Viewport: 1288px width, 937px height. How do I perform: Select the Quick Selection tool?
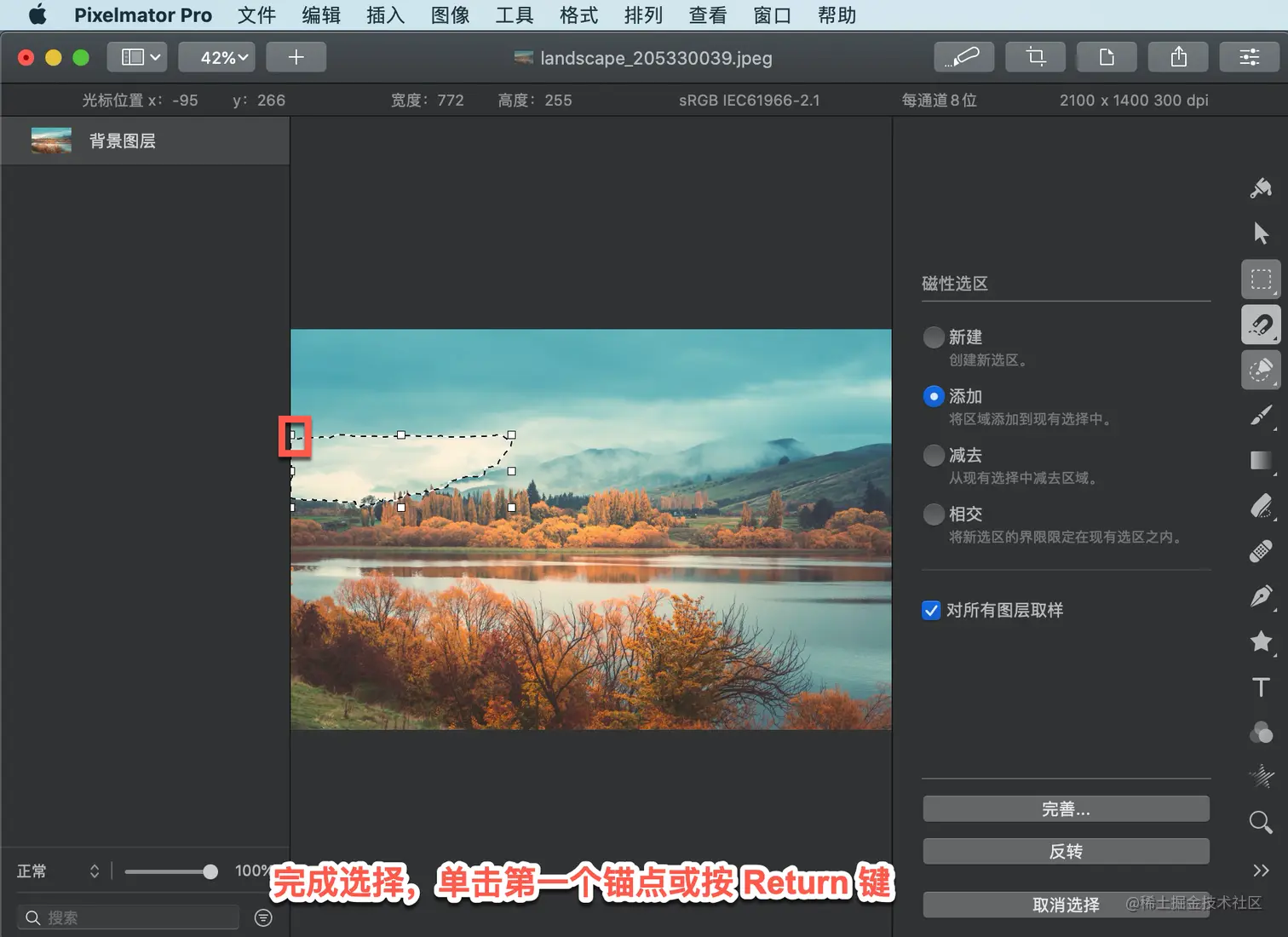click(1261, 370)
